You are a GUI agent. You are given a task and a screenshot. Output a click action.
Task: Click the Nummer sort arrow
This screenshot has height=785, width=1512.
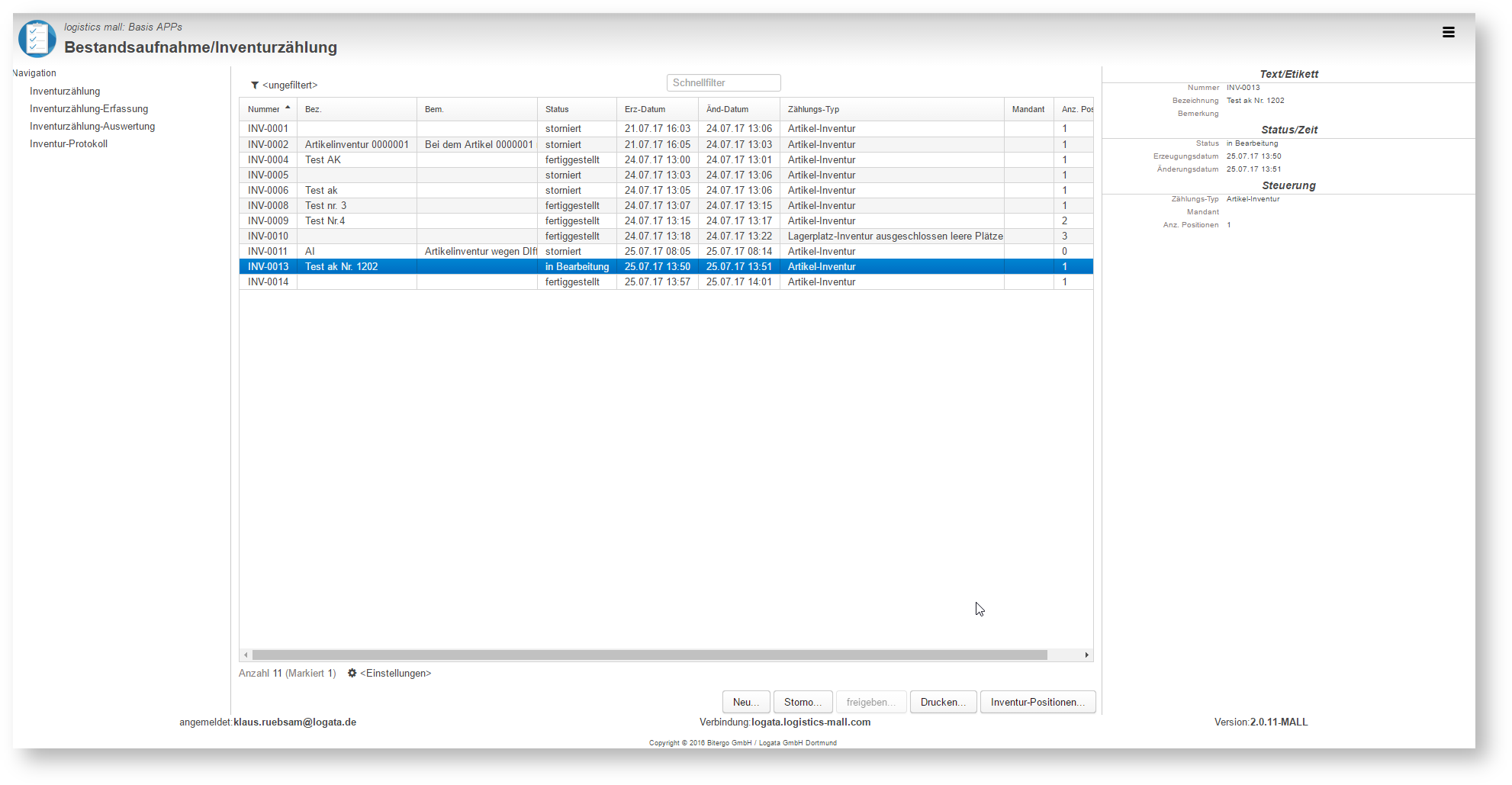coord(288,108)
